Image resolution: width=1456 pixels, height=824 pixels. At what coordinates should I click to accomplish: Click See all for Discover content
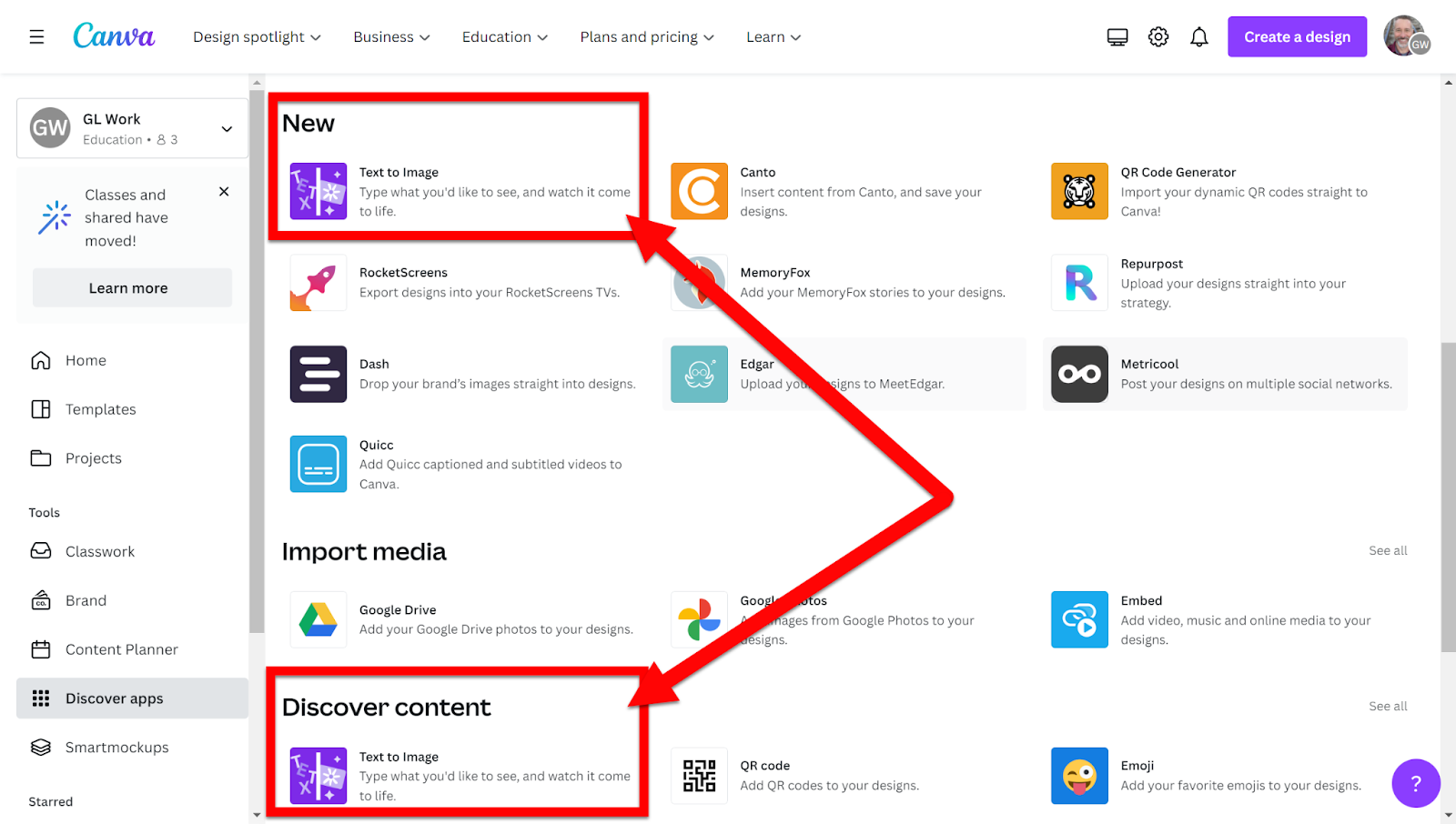(x=1388, y=706)
